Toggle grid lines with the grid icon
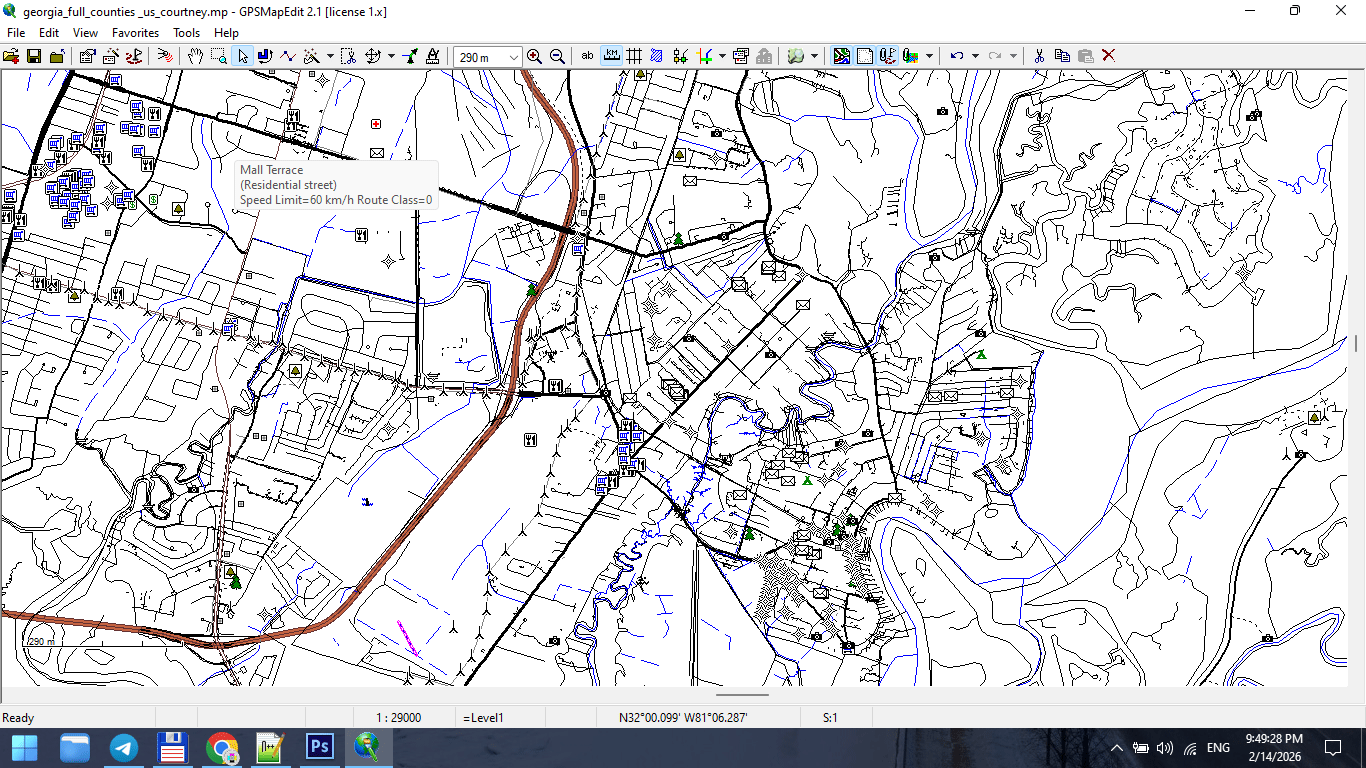 [x=634, y=56]
